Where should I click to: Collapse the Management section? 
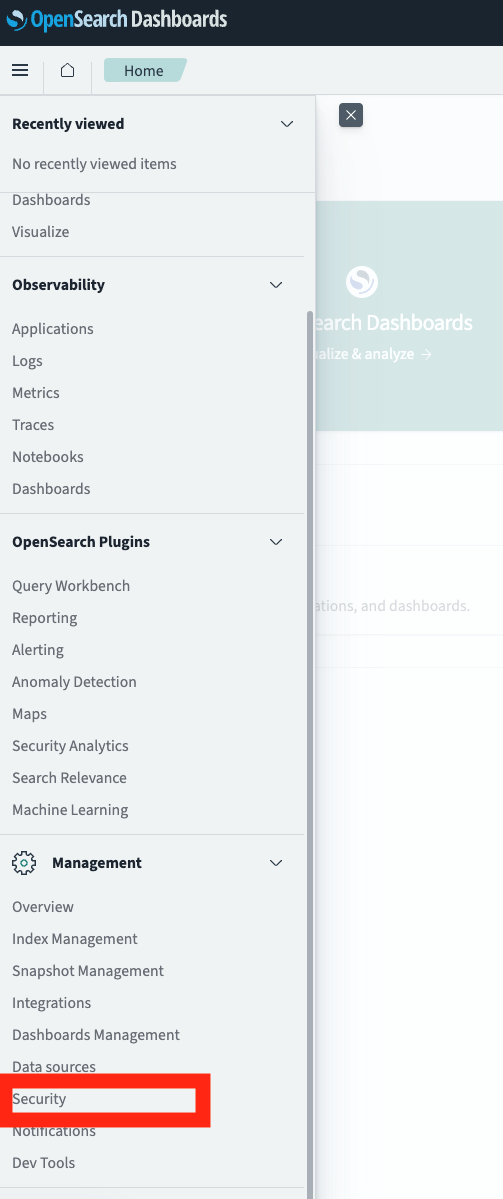click(276, 863)
